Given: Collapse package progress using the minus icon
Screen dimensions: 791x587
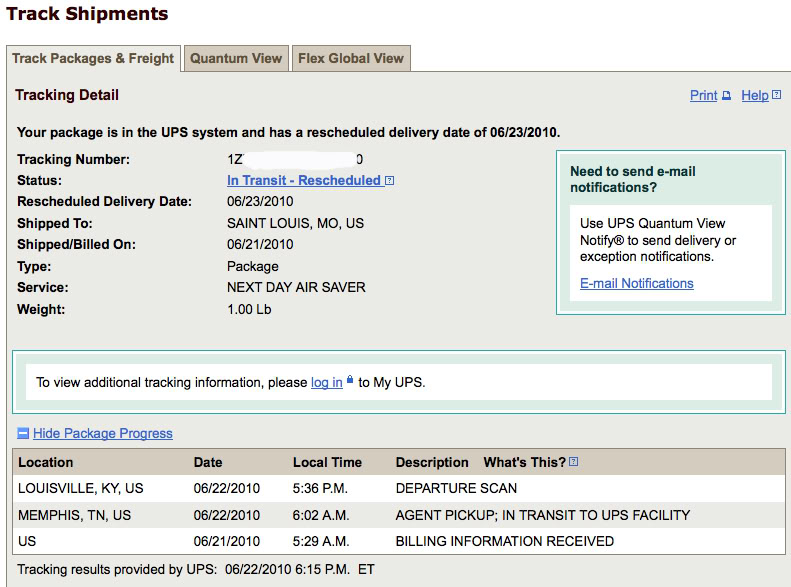Looking at the screenshot, I should pos(23,434).
